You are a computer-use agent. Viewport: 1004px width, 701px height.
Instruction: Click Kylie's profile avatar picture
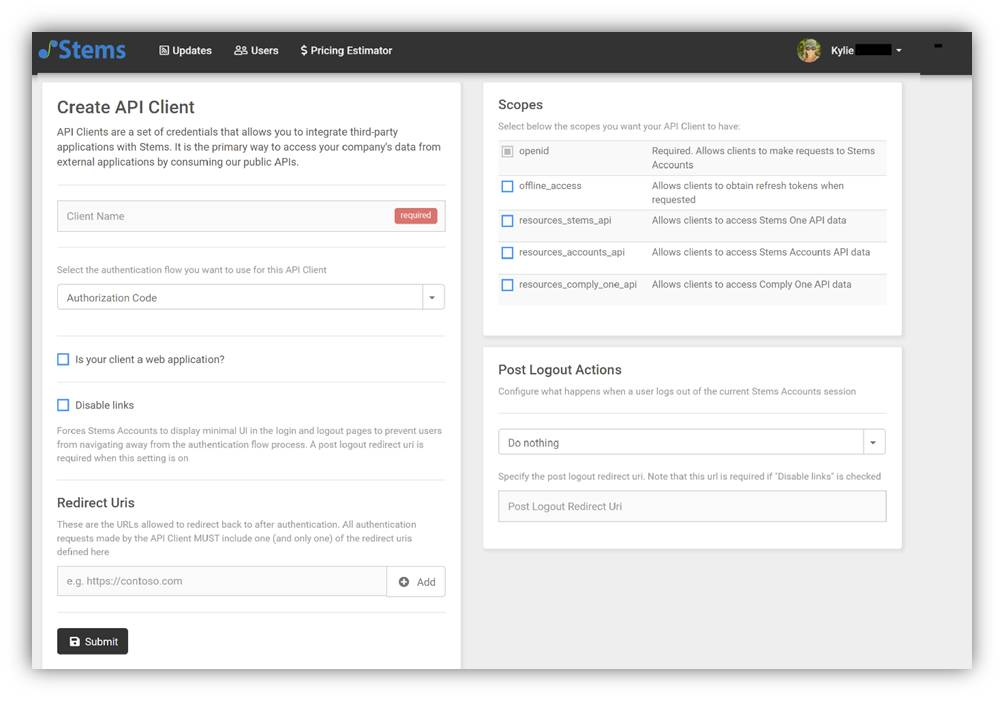point(808,50)
